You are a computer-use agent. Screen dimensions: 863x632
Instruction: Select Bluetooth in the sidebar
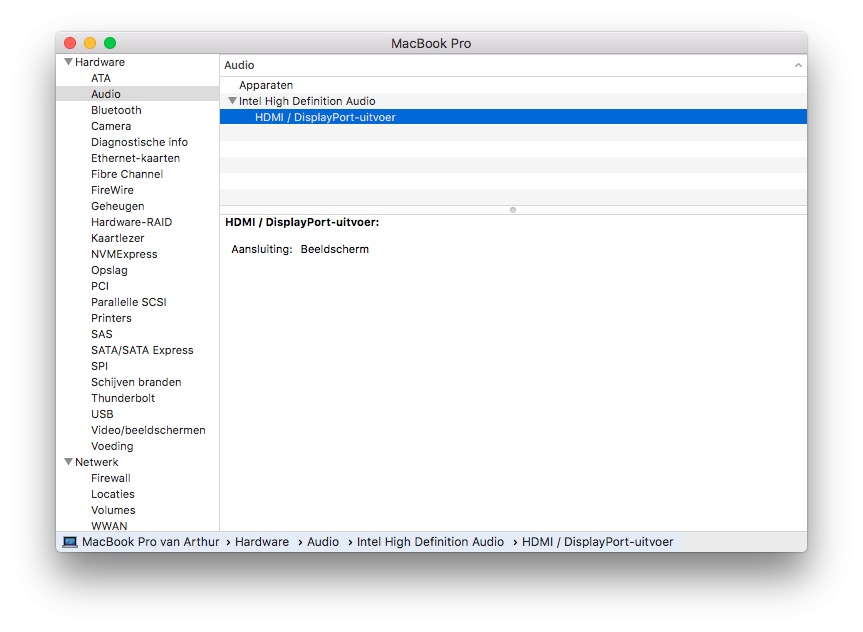(x=116, y=110)
